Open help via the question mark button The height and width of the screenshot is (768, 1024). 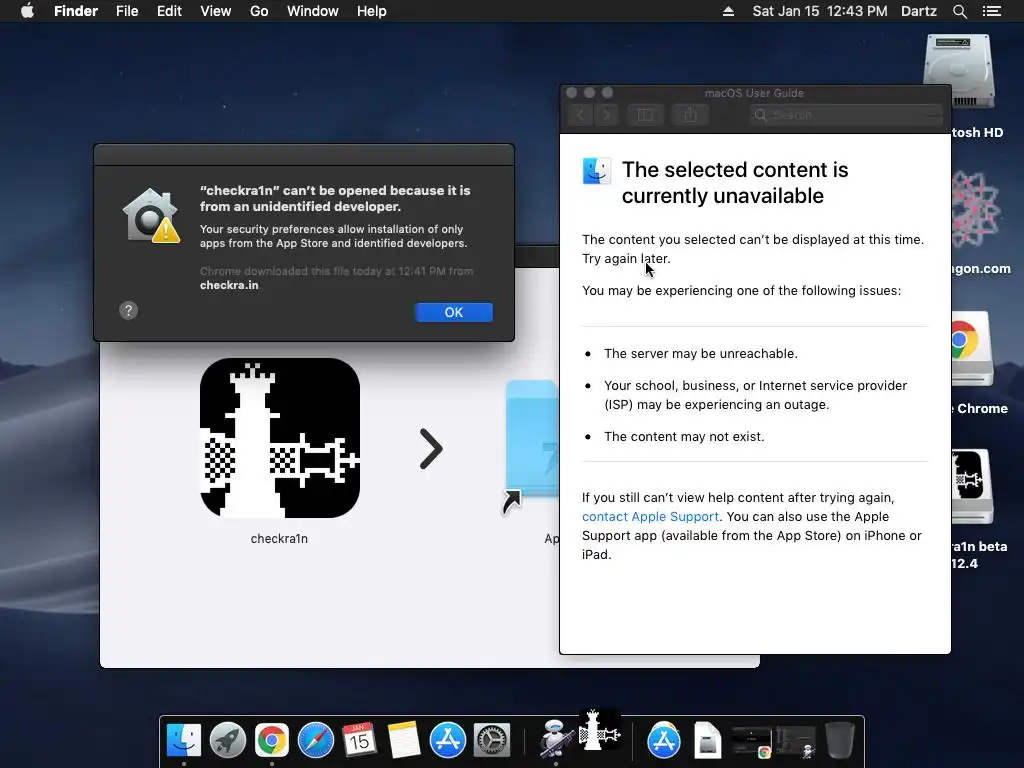[x=129, y=310]
